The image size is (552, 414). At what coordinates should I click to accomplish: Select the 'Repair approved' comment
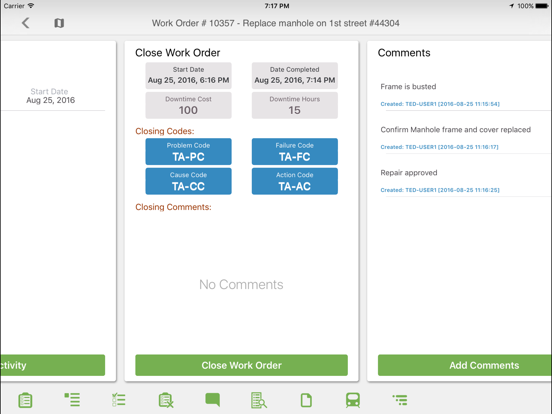pos(409,172)
